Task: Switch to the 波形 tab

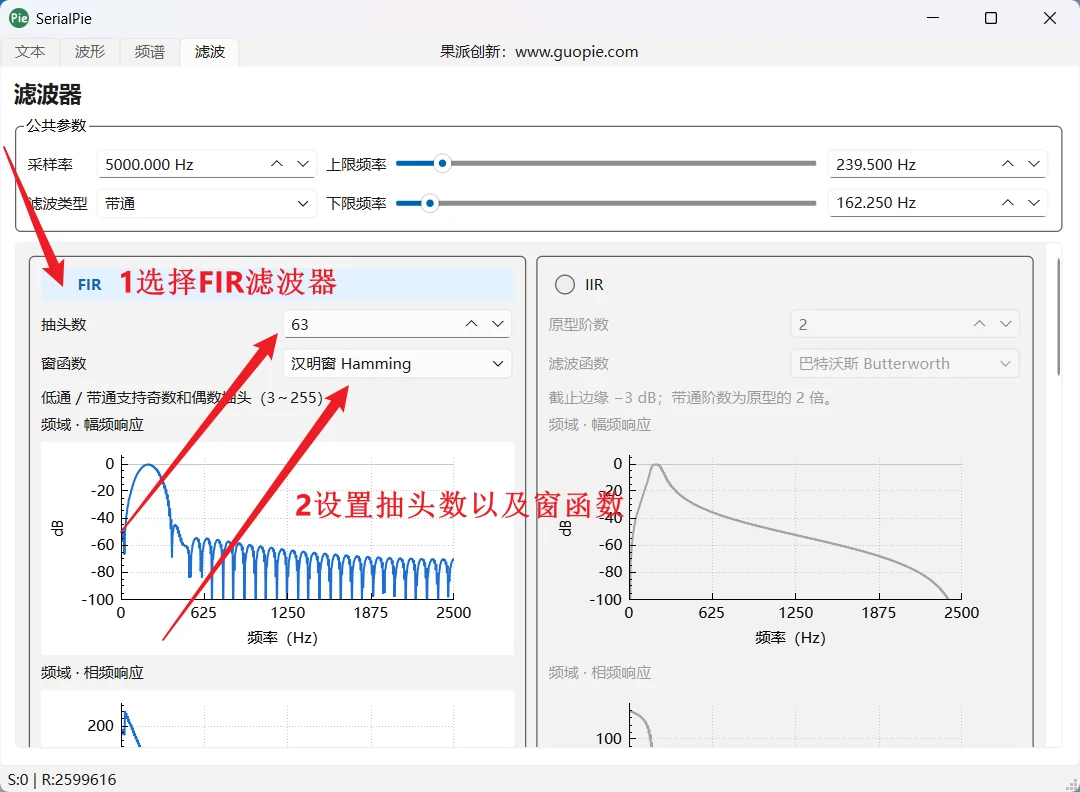Action: [x=90, y=52]
